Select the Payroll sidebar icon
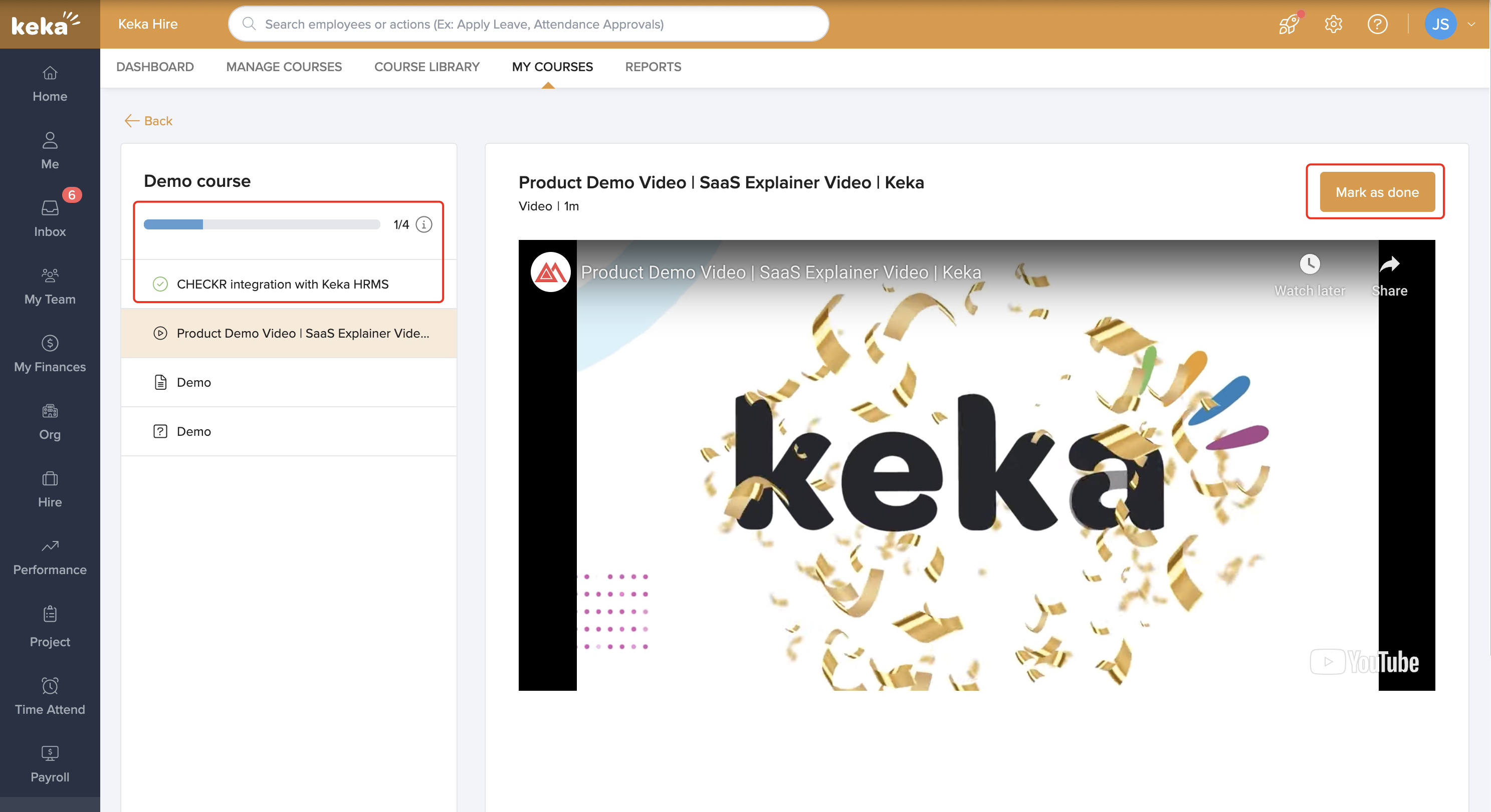 49,762
